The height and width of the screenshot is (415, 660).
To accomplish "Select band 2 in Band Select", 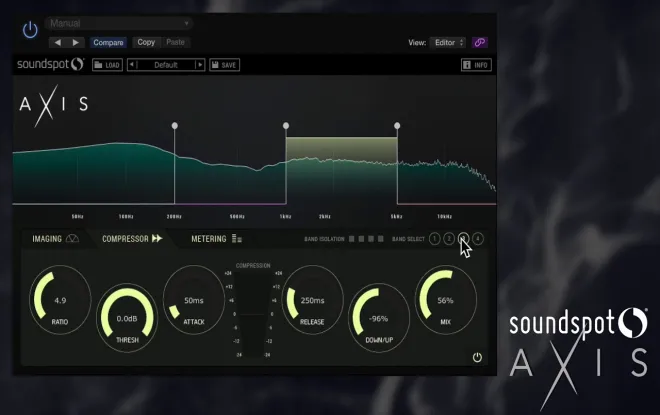I will 449,239.
